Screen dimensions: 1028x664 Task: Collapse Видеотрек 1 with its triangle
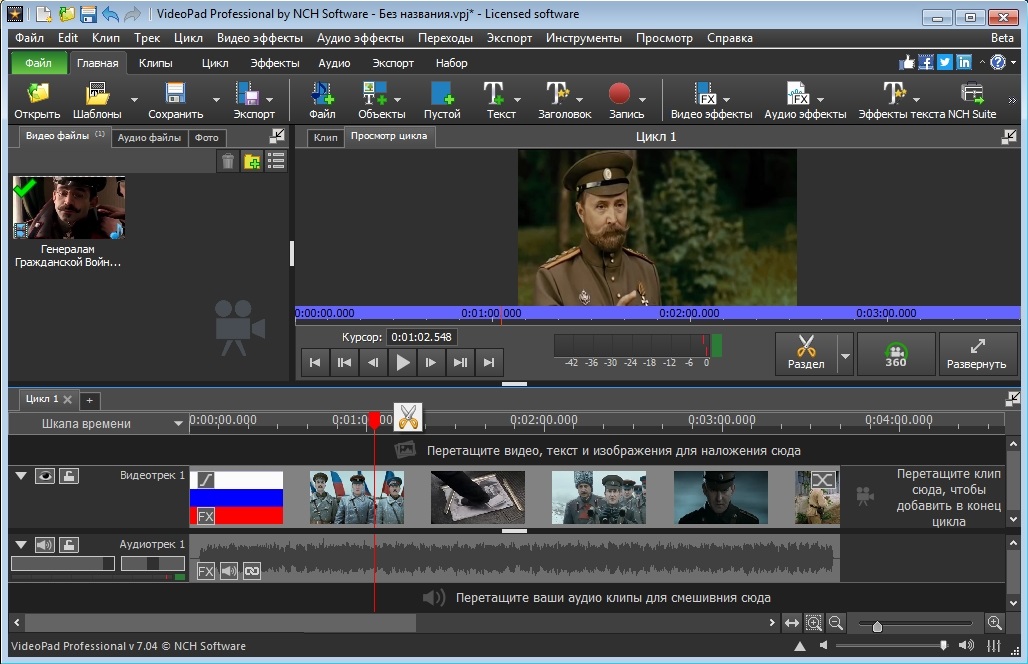click(x=21, y=476)
